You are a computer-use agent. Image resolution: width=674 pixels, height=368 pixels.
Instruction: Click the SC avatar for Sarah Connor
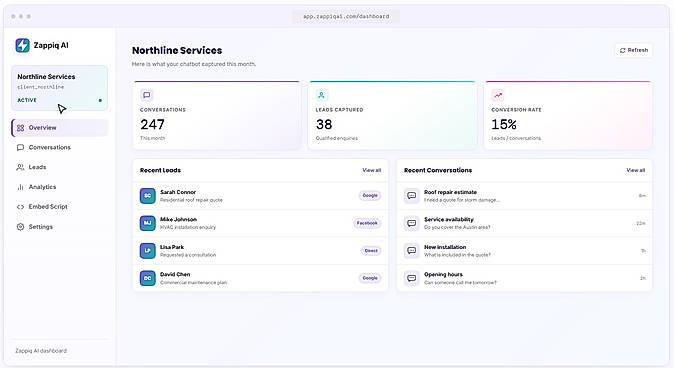coord(147,196)
